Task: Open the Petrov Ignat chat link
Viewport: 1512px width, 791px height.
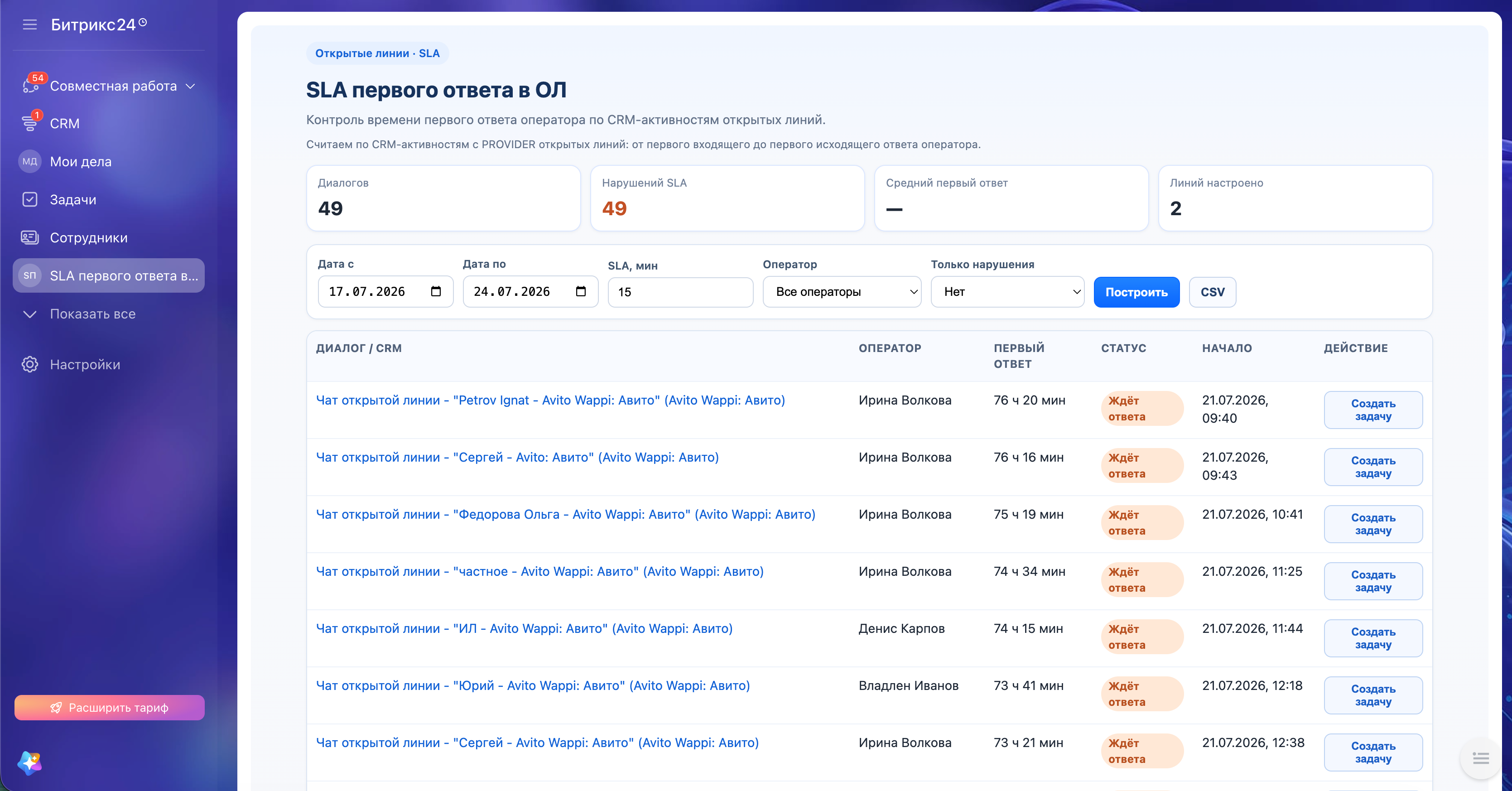Action: (550, 400)
